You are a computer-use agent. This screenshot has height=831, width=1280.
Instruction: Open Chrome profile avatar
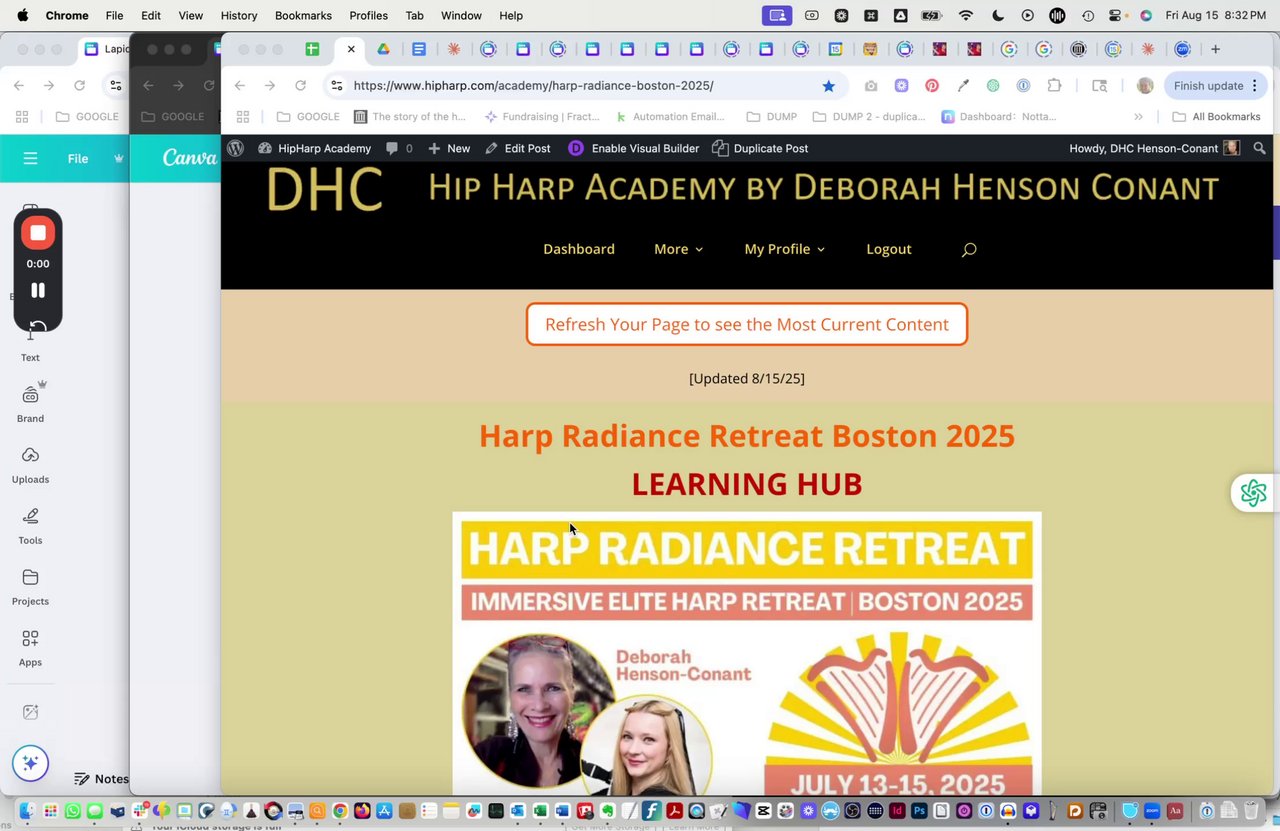click(x=1145, y=86)
